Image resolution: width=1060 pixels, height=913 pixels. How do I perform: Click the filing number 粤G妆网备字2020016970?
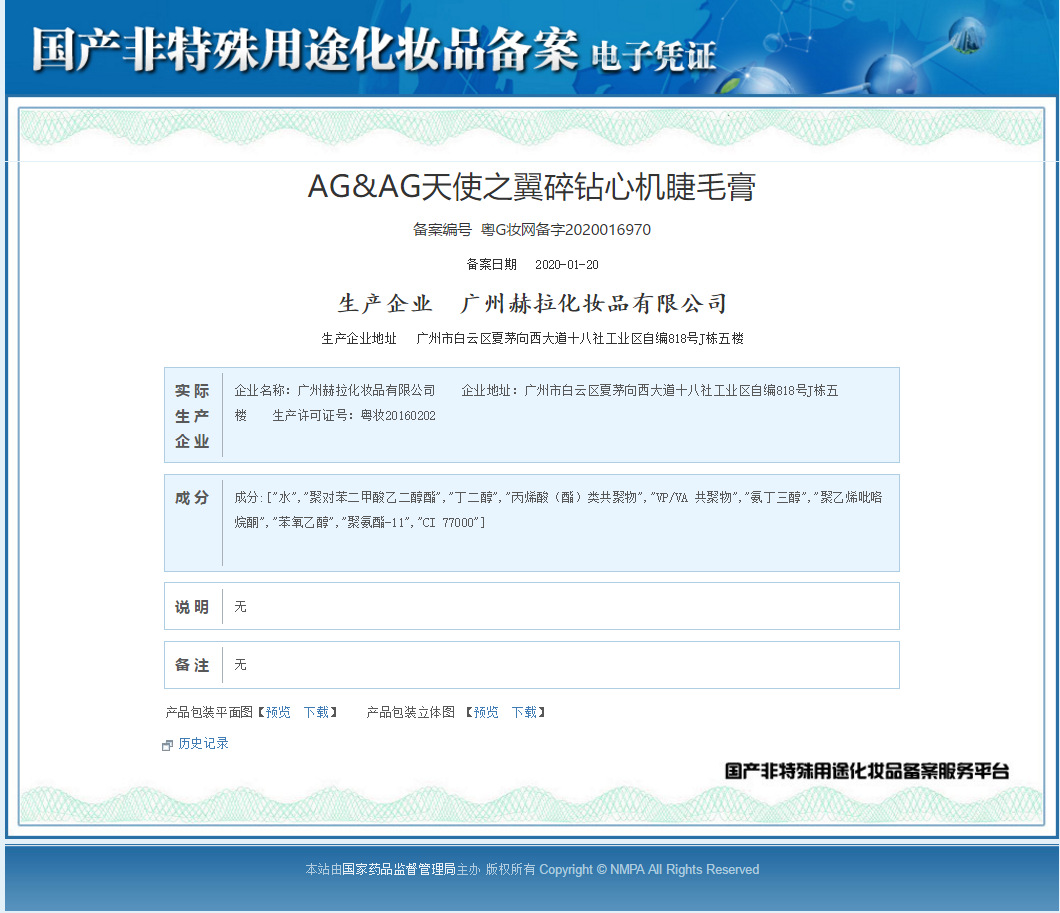tap(566, 230)
